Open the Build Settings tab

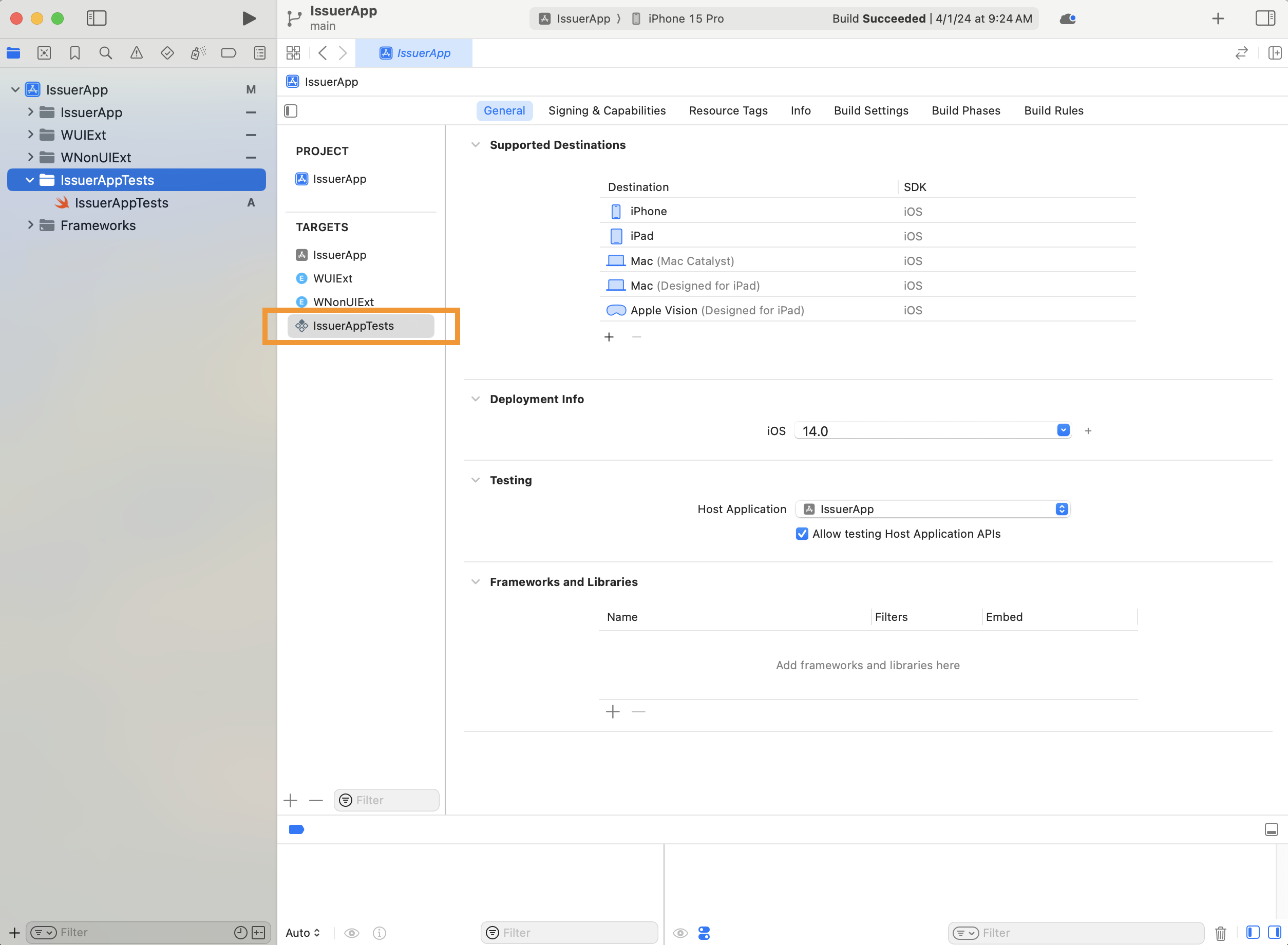[x=871, y=110]
